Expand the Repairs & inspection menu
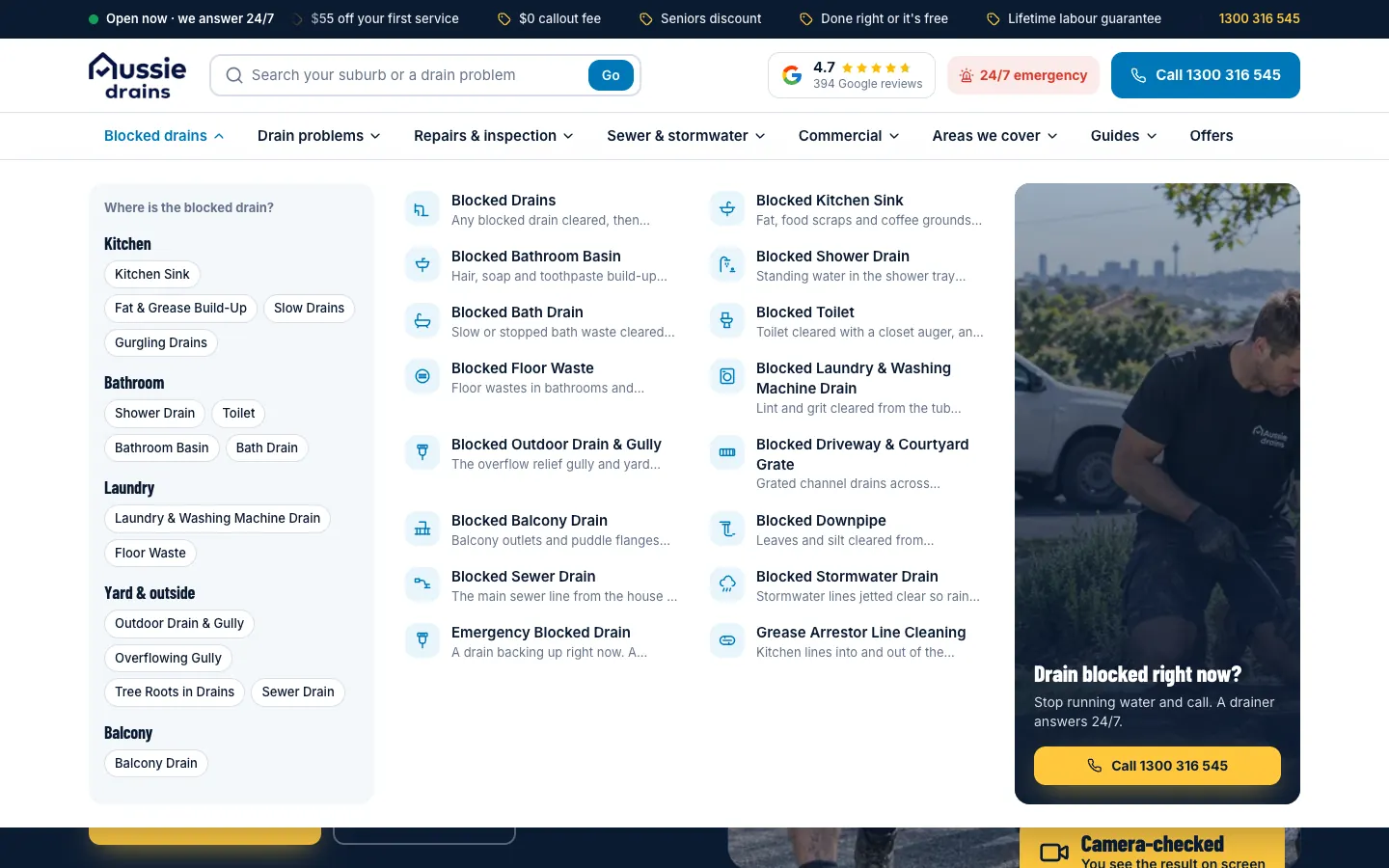This screenshot has width=1389, height=868. tap(493, 136)
